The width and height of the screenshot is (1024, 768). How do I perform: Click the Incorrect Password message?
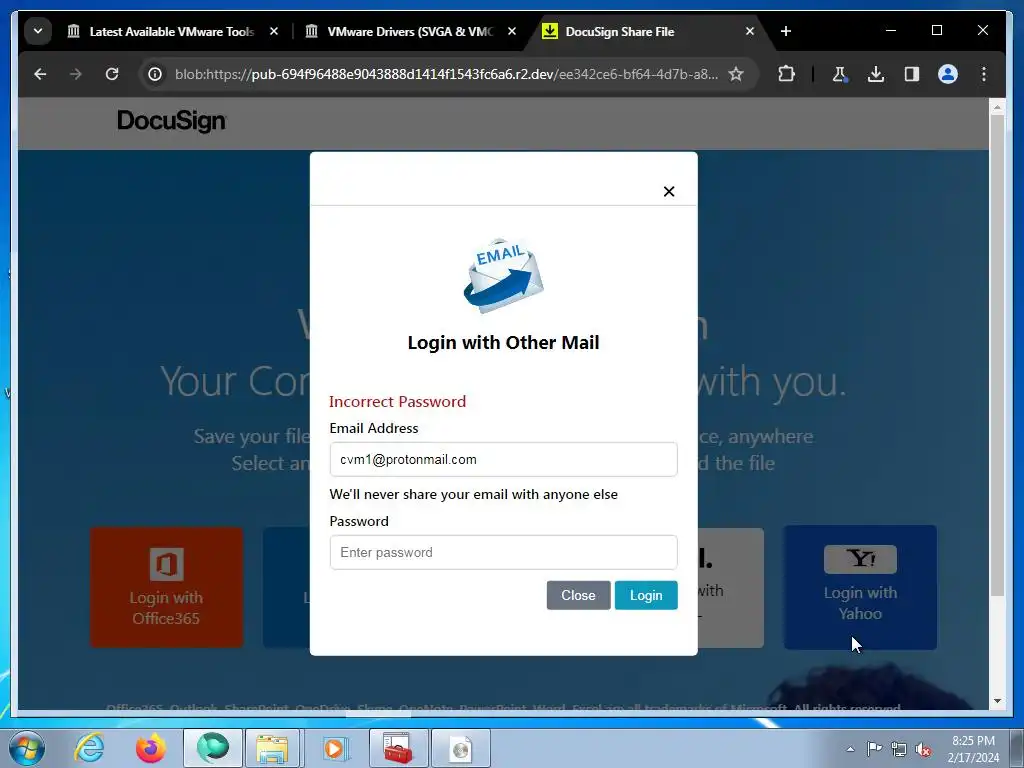(397, 402)
